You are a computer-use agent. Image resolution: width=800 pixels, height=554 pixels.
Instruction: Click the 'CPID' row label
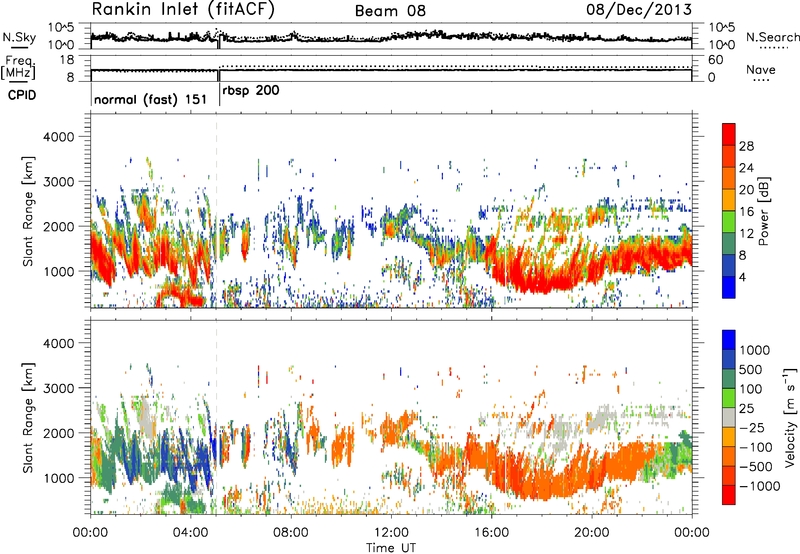pos(22,95)
